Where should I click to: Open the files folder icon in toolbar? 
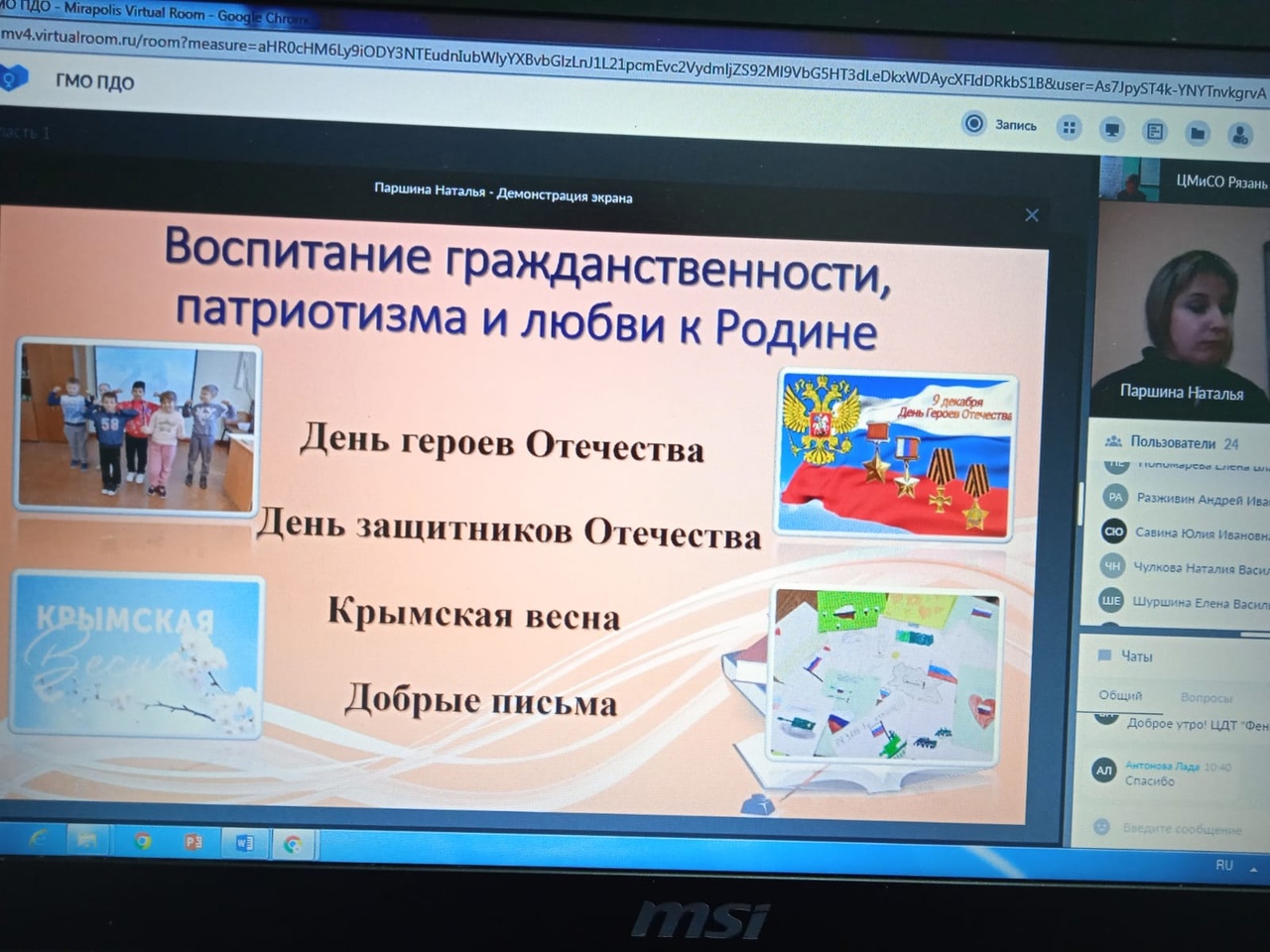(1198, 133)
